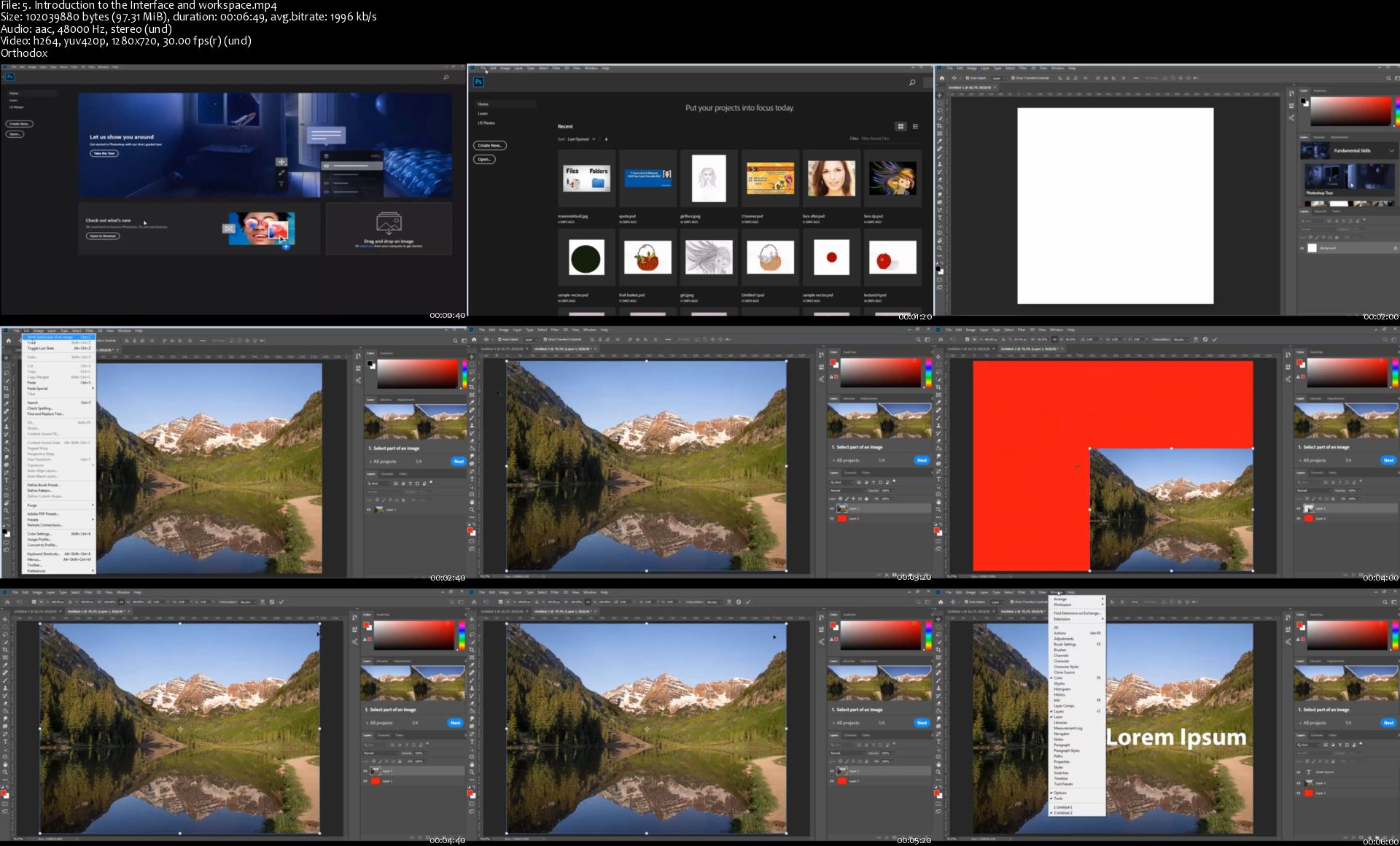Click the search magnifier on the Recent files screen
The image size is (1400, 846).
point(911,82)
